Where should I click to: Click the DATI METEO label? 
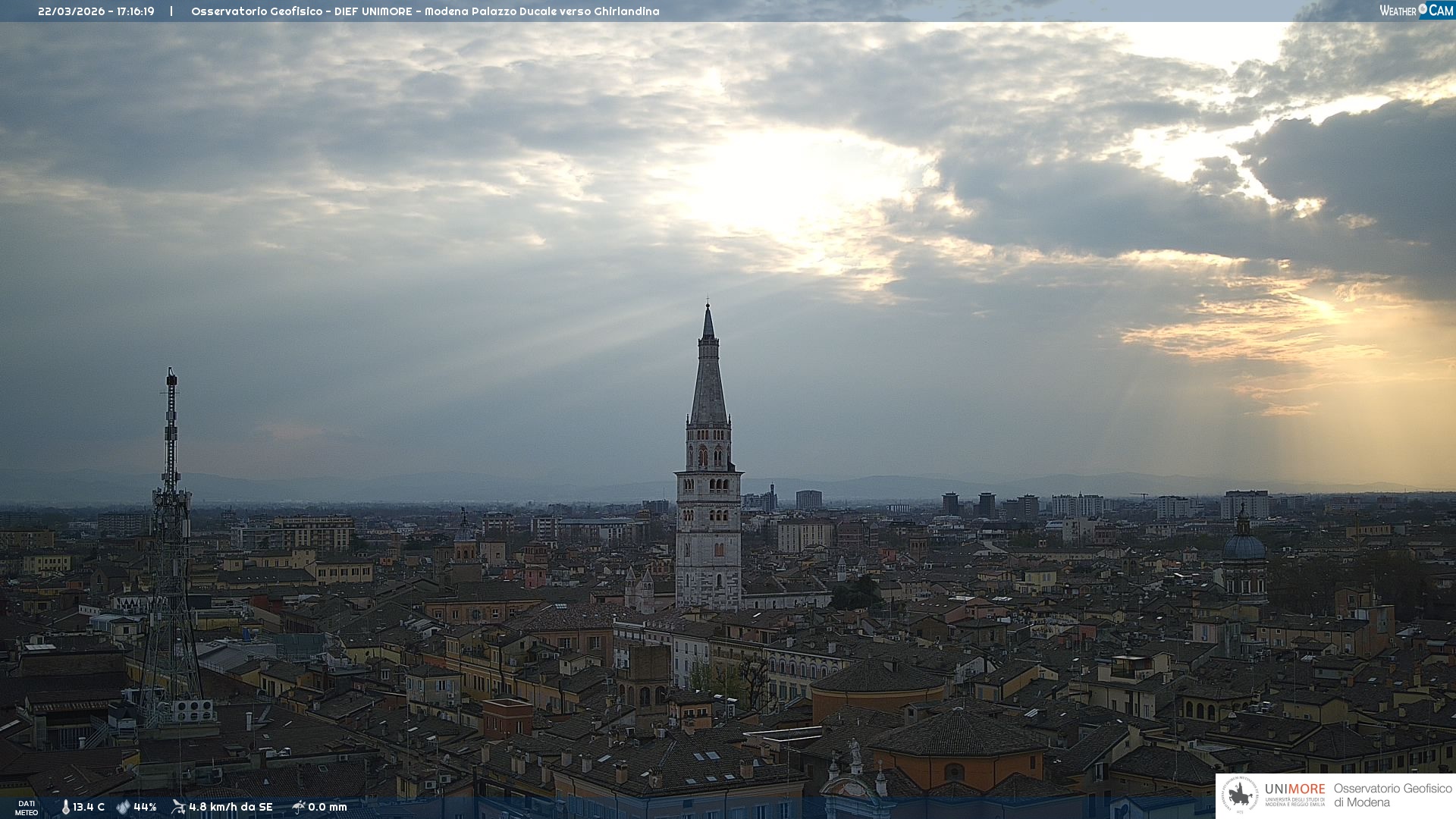[x=27, y=808]
